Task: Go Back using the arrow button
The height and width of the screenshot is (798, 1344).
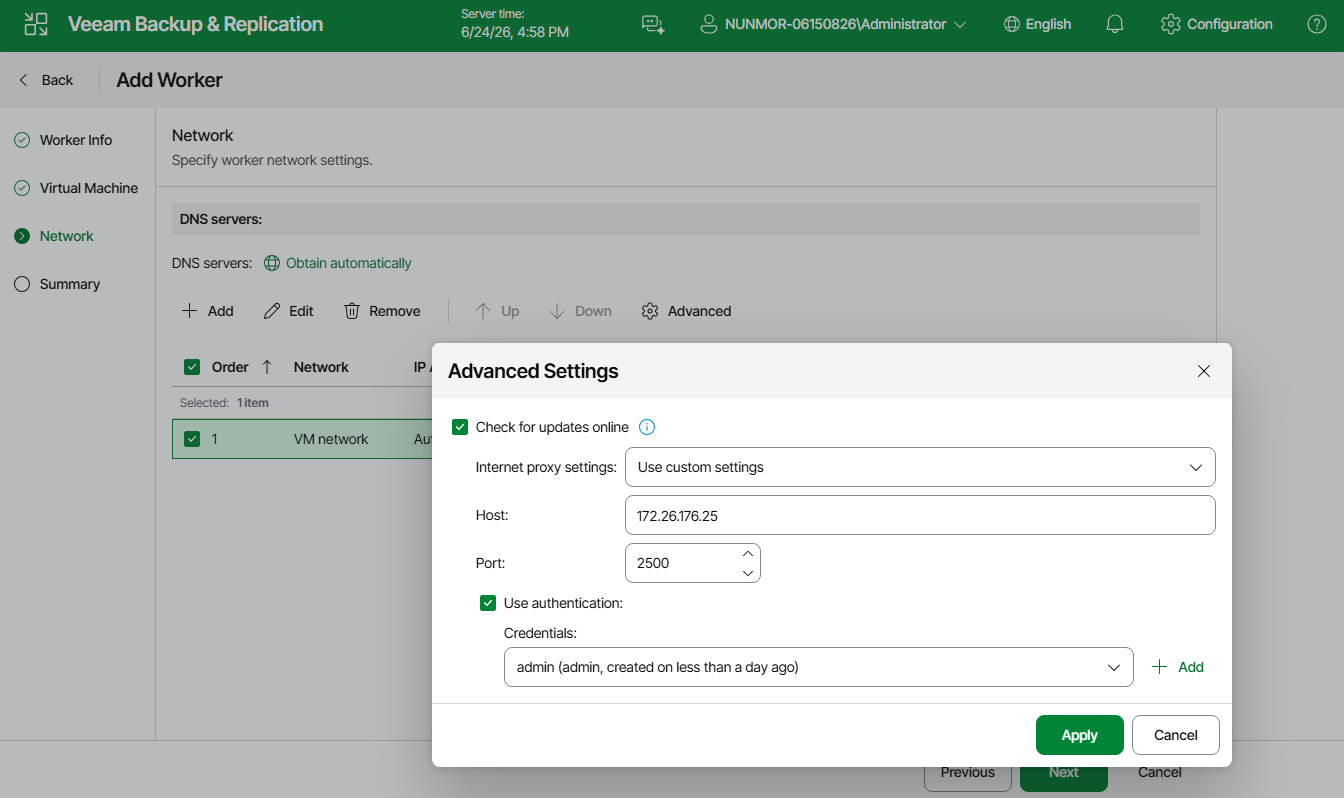Action: coord(24,80)
